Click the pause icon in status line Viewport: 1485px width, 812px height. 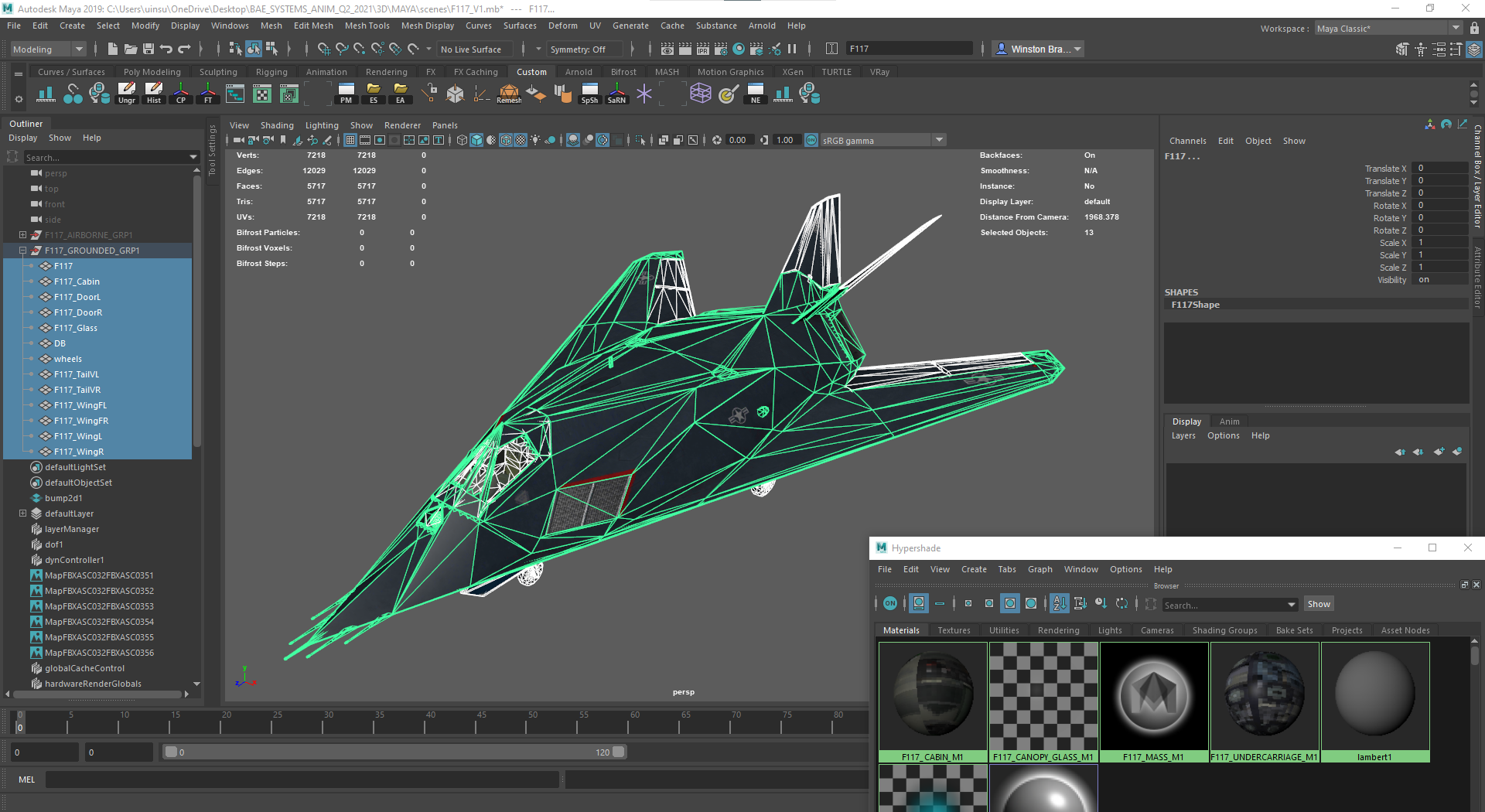792,49
